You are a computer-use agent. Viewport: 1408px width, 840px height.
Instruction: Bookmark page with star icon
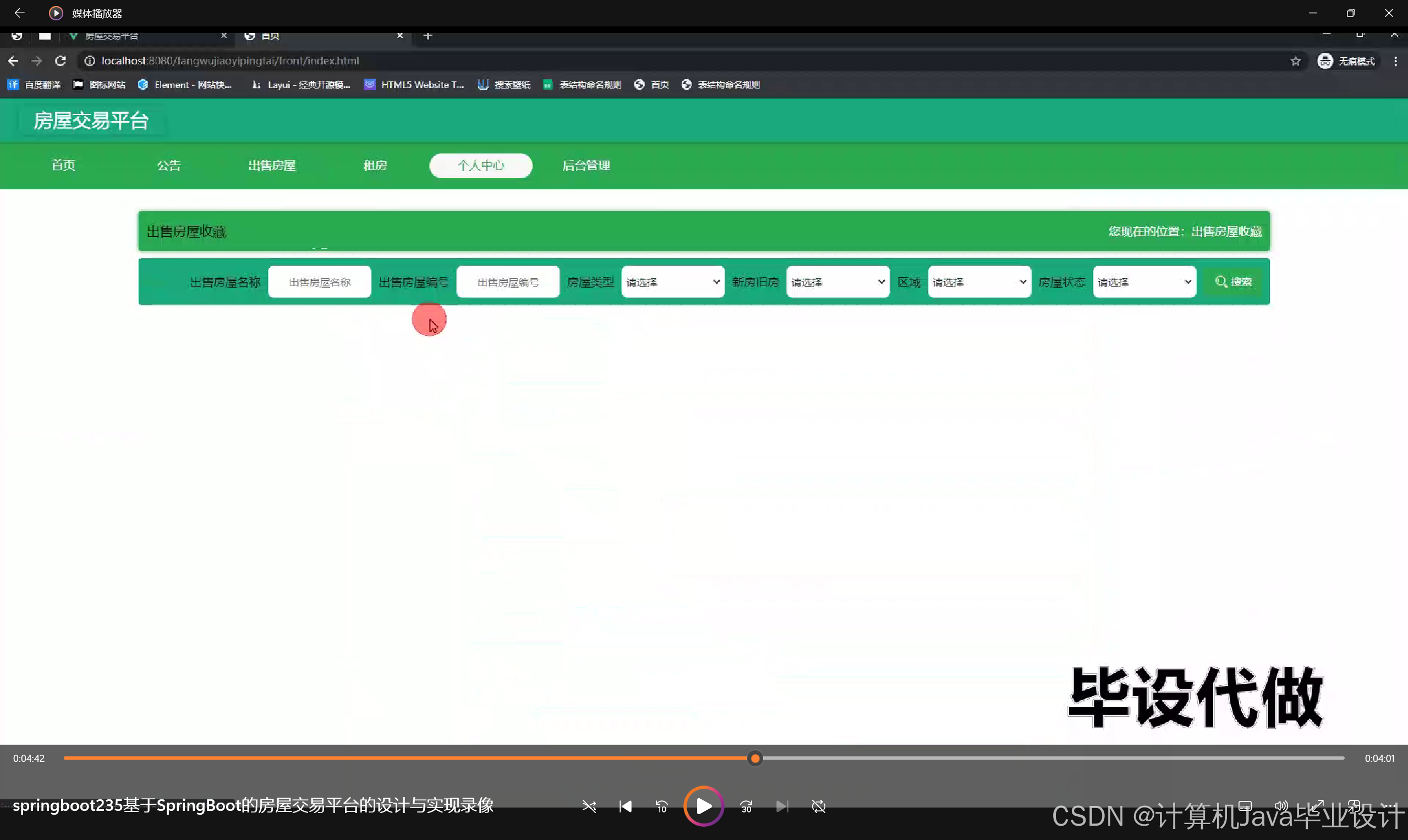click(1295, 61)
